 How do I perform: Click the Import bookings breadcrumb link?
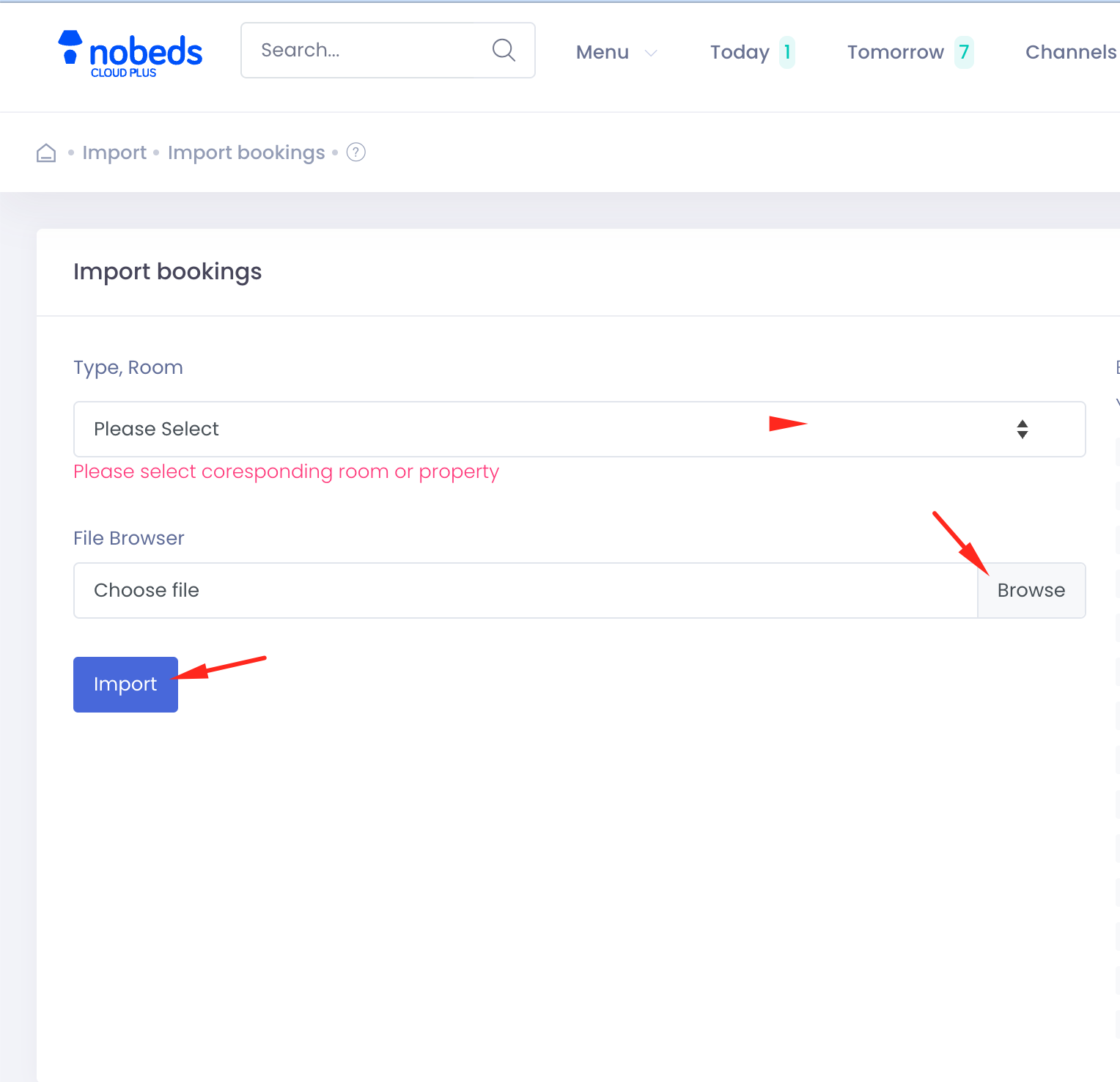(246, 152)
